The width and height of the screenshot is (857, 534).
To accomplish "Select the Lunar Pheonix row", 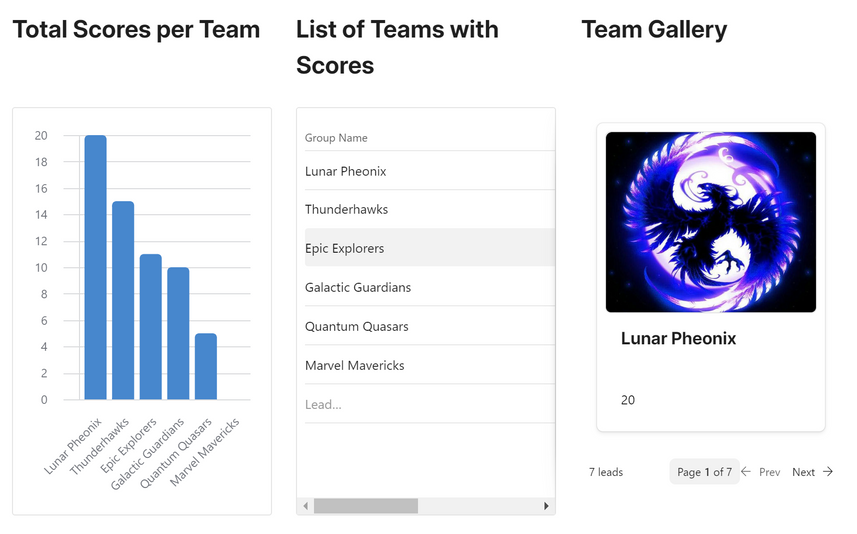I will click(430, 171).
